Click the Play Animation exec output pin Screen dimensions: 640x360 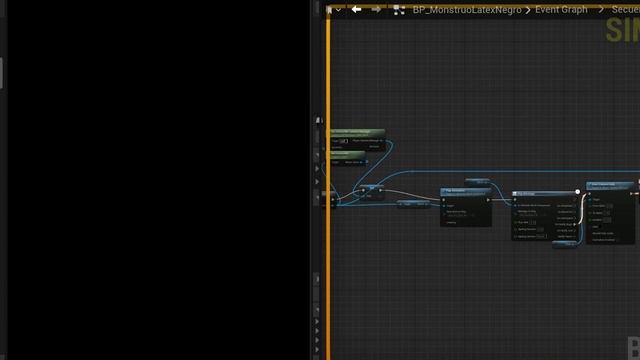tap(488, 200)
